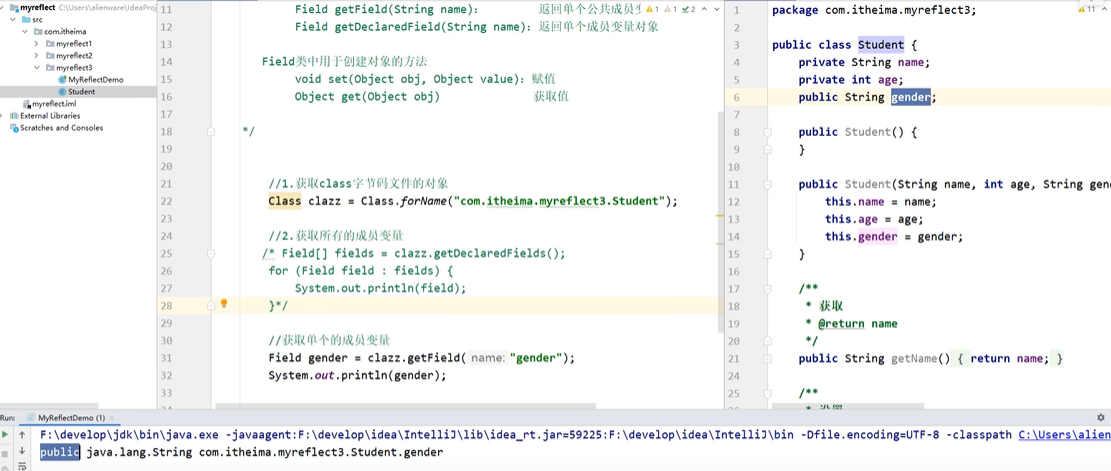Expand the myreflect1 package
This screenshot has width=1111, height=471.
[37, 44]
